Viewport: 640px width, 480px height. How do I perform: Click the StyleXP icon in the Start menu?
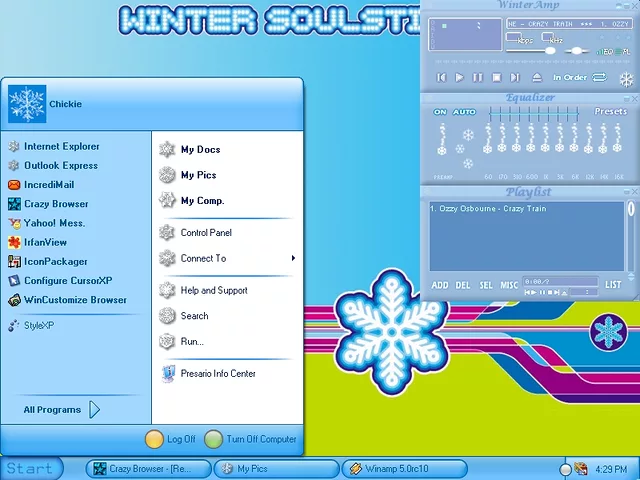tap(13, 325)
